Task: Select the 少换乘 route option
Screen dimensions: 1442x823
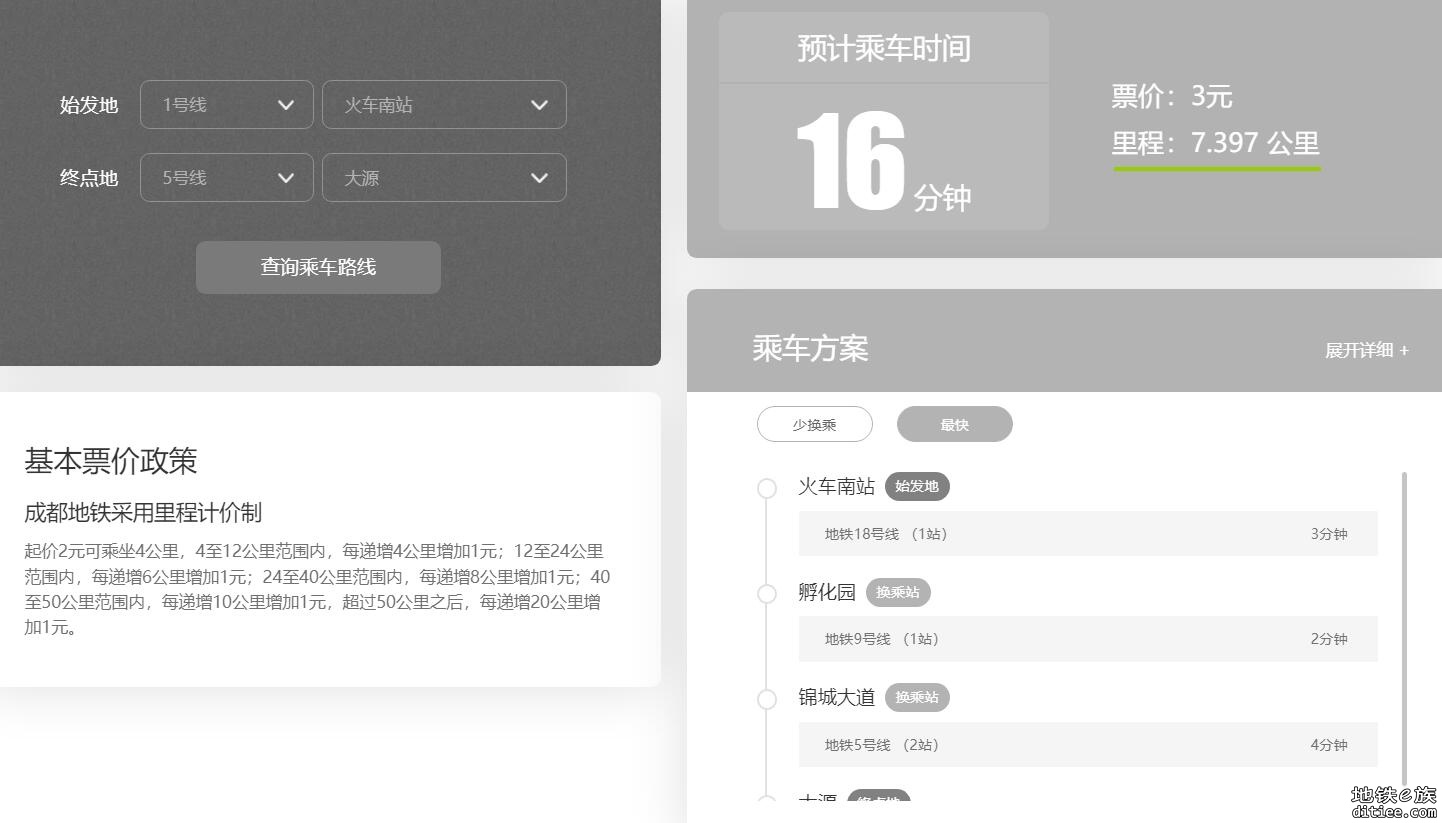Action: click(x=815, y=424)
